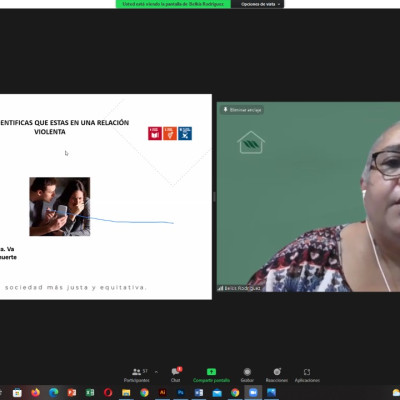Expand the arrow next to Participantes
This screenshot has width=400, height=400.
156,372
